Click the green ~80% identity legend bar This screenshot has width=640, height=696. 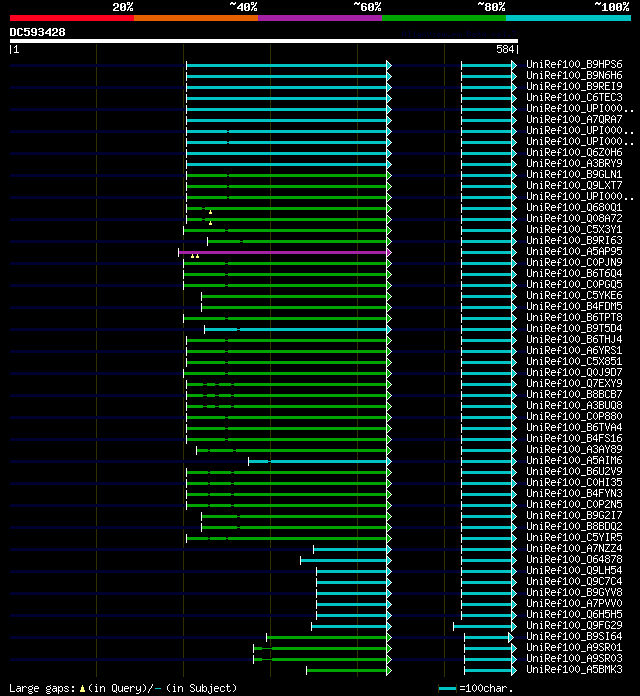point(444,18)
